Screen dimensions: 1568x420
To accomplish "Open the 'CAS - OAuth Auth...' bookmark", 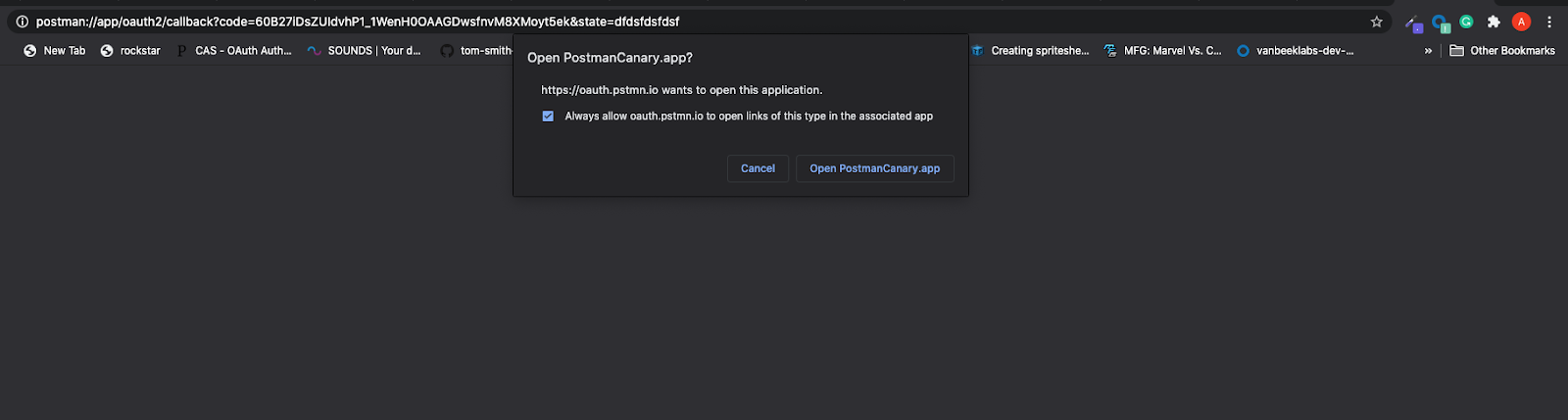I will point(234,51).
